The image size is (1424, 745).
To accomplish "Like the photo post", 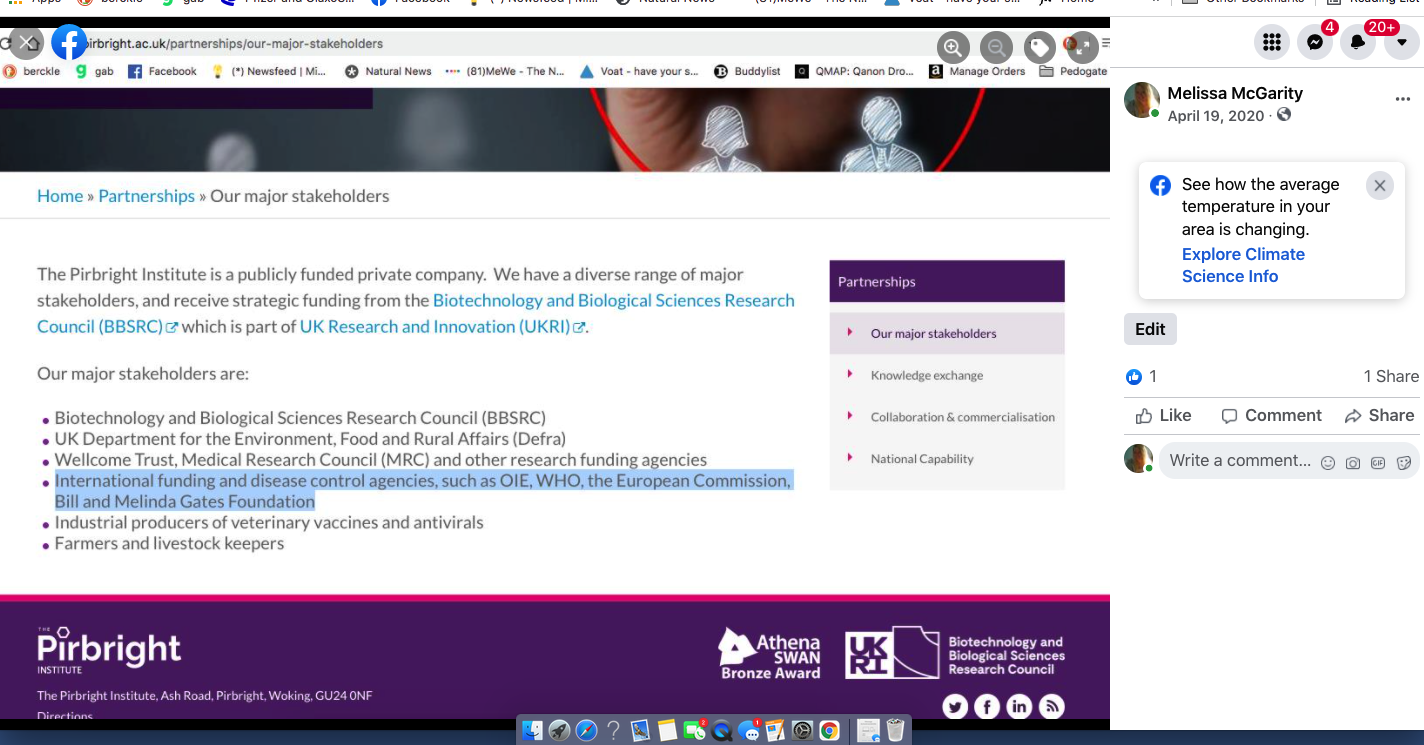I will [1163, 415].
